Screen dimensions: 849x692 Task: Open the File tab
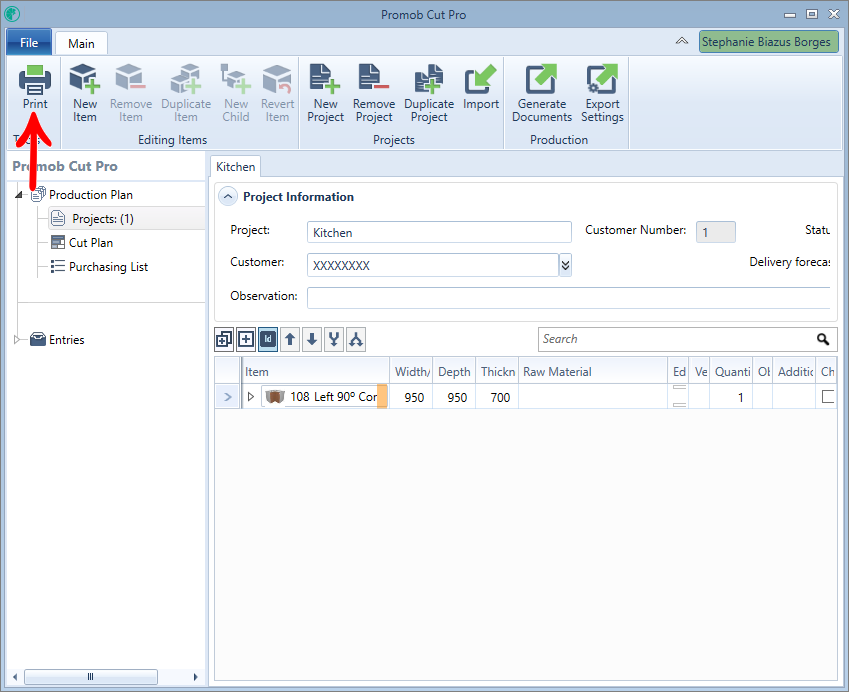click(x=29, y=42)
